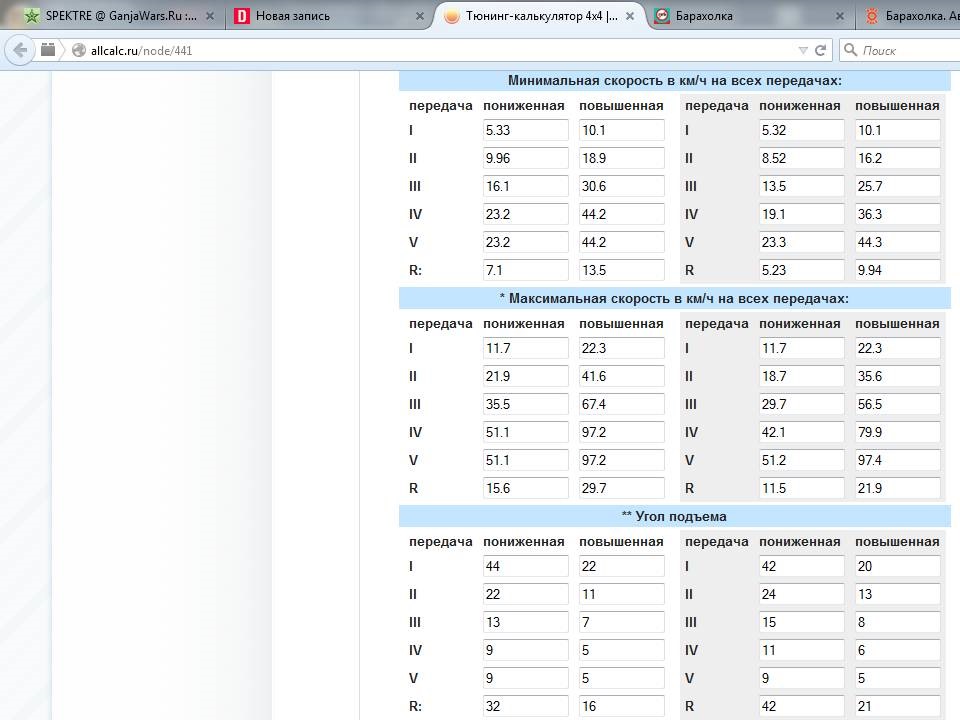This screenshot has height=720, width=960.
Task: Click the search magnifier icon
Action: point(850,50)
